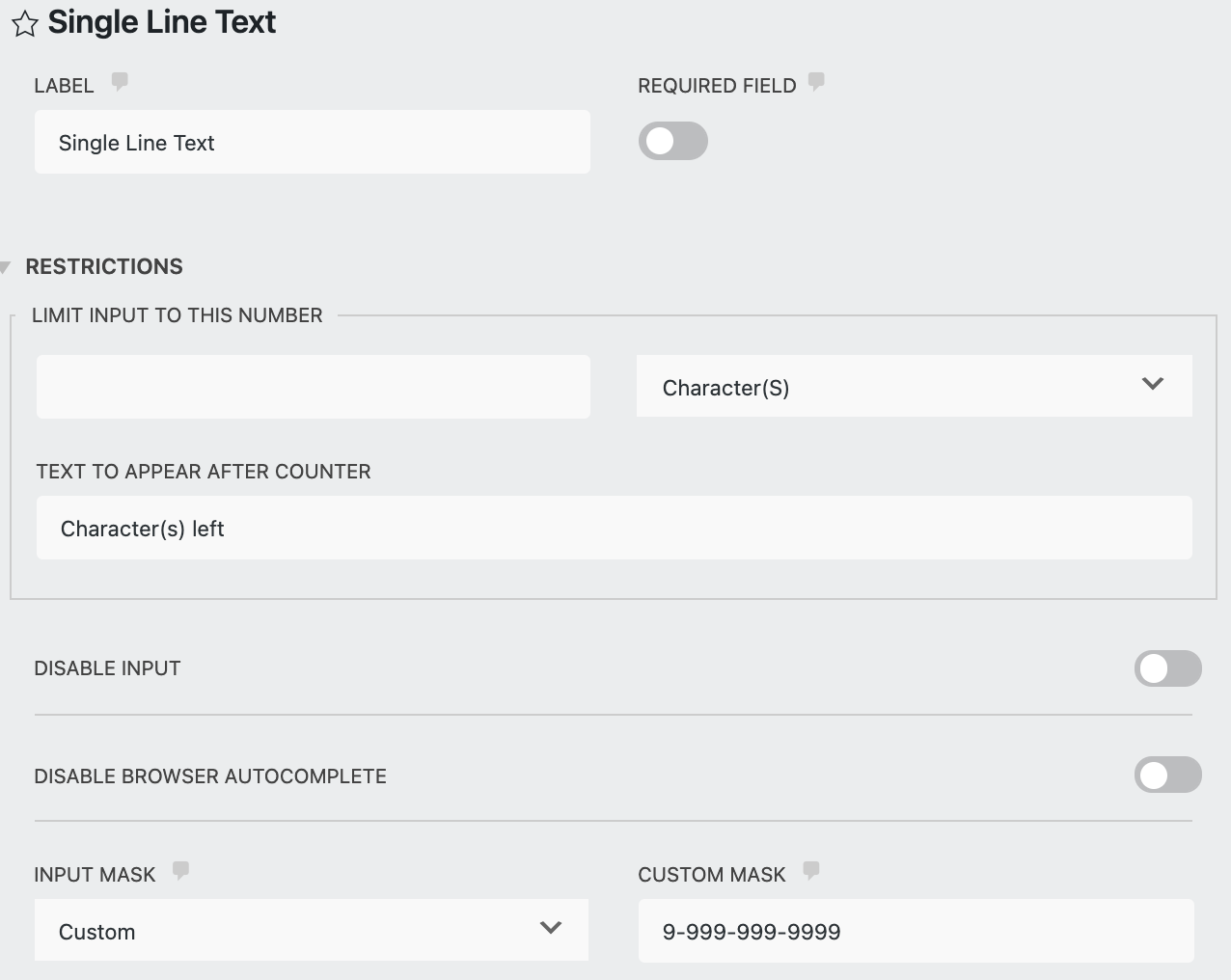Turn on the Disable Input switch
The height and width of the screenshot is (980, 1231).
(1167, 667)
